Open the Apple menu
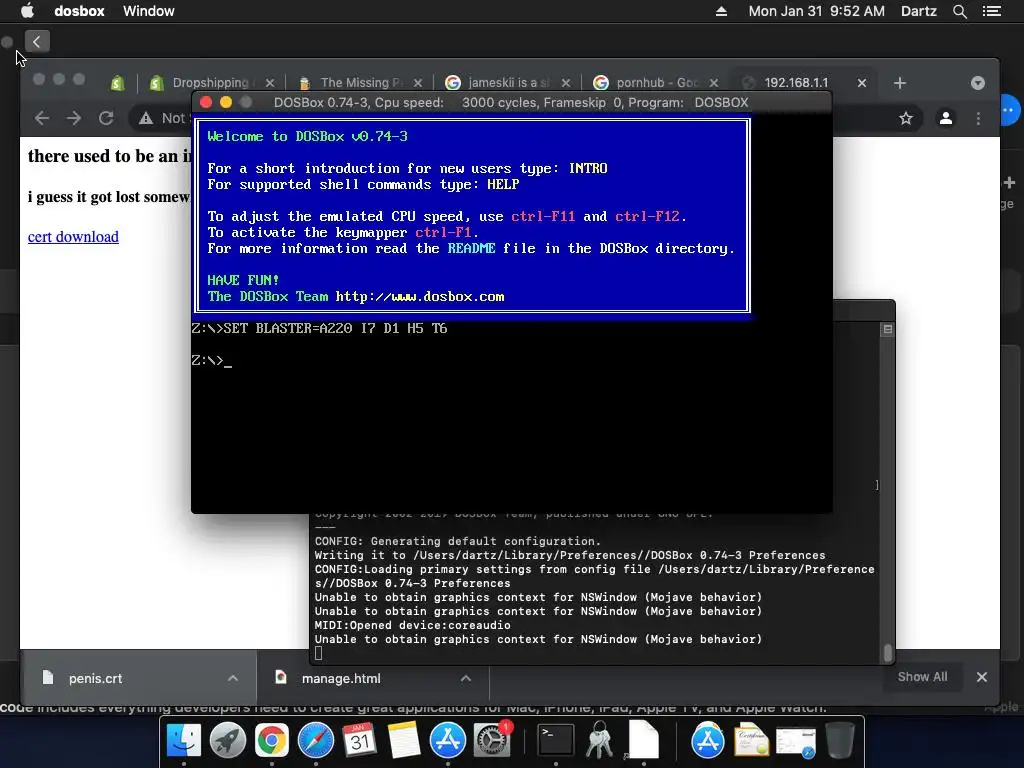Screen dimensions: 1024x768 tap(27, 11)
